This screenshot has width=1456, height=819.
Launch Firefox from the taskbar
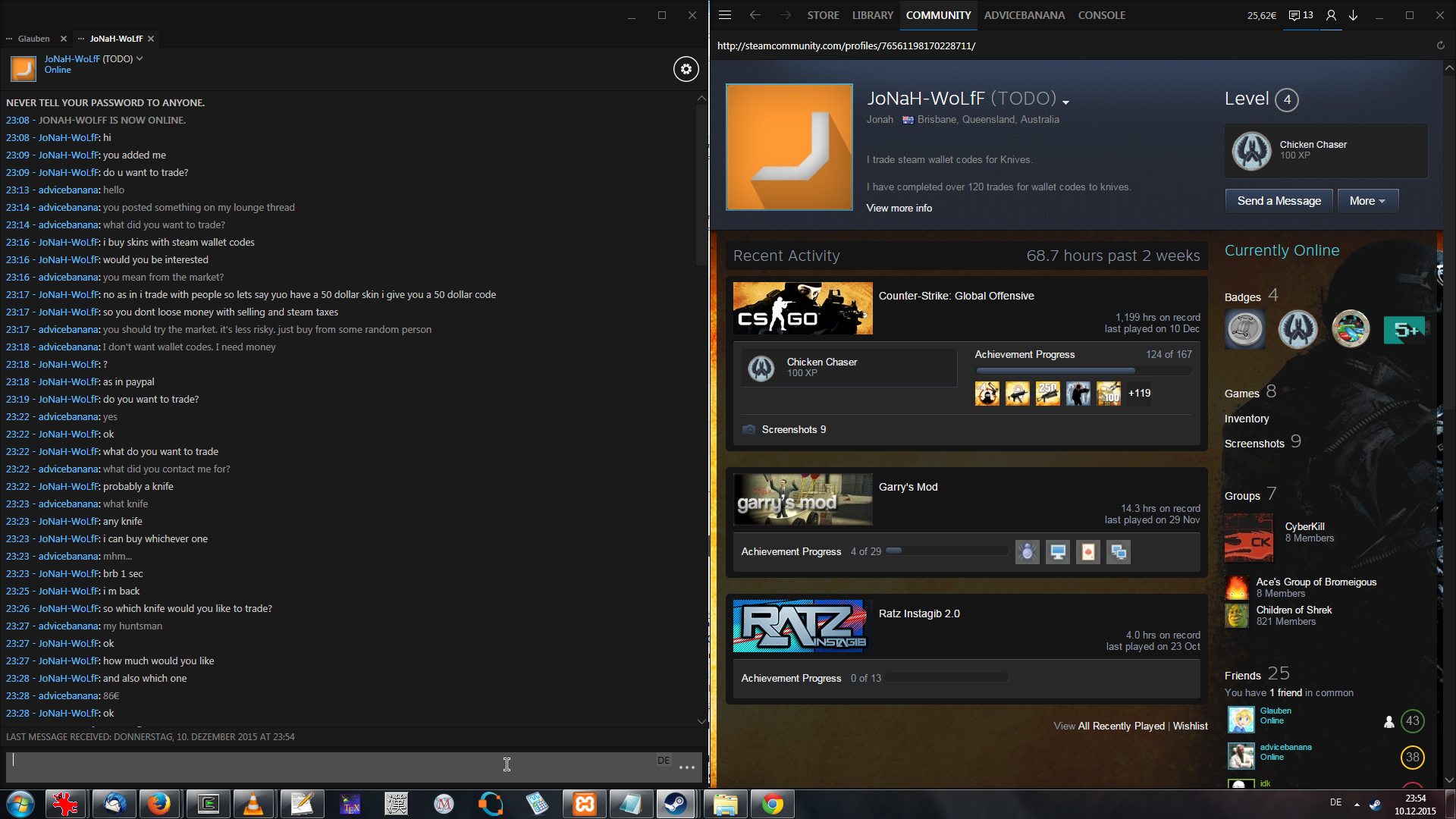point(159,804)
